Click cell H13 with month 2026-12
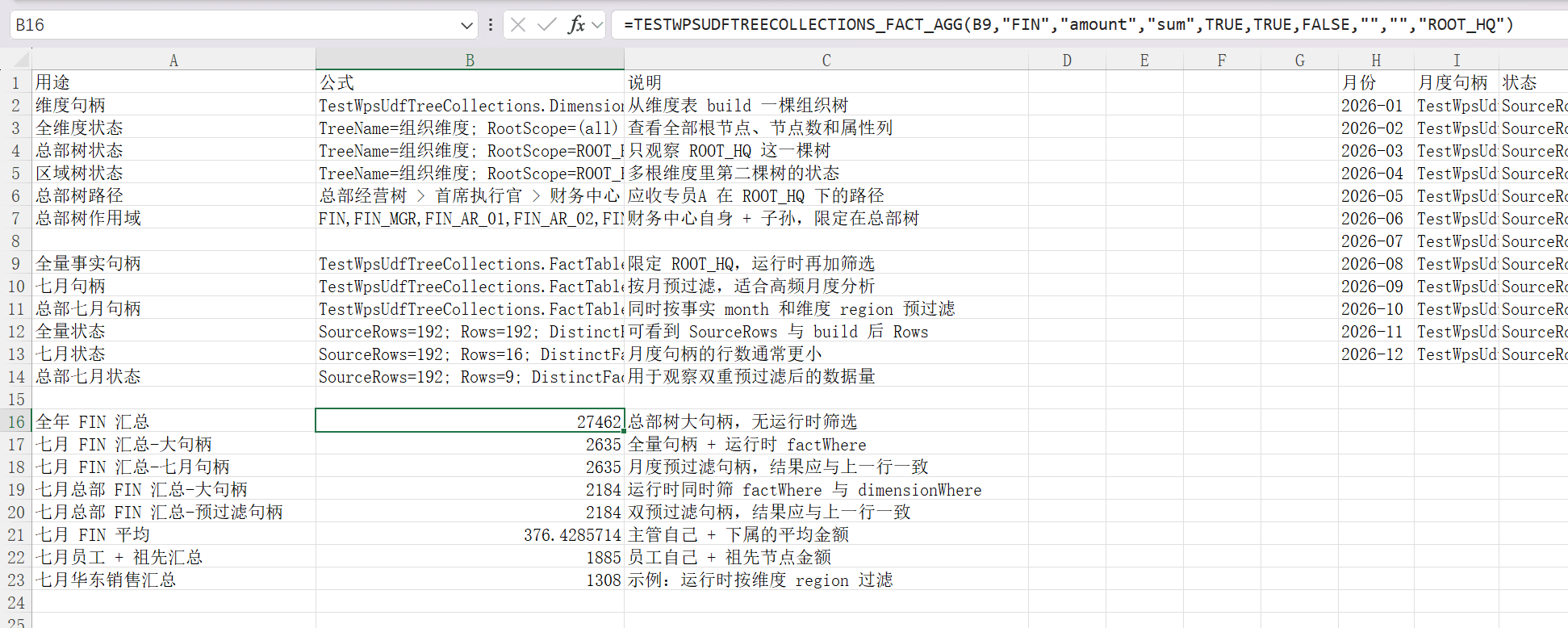Image resolution: width=1568 pixels, height=628 pixels. 1376,354
